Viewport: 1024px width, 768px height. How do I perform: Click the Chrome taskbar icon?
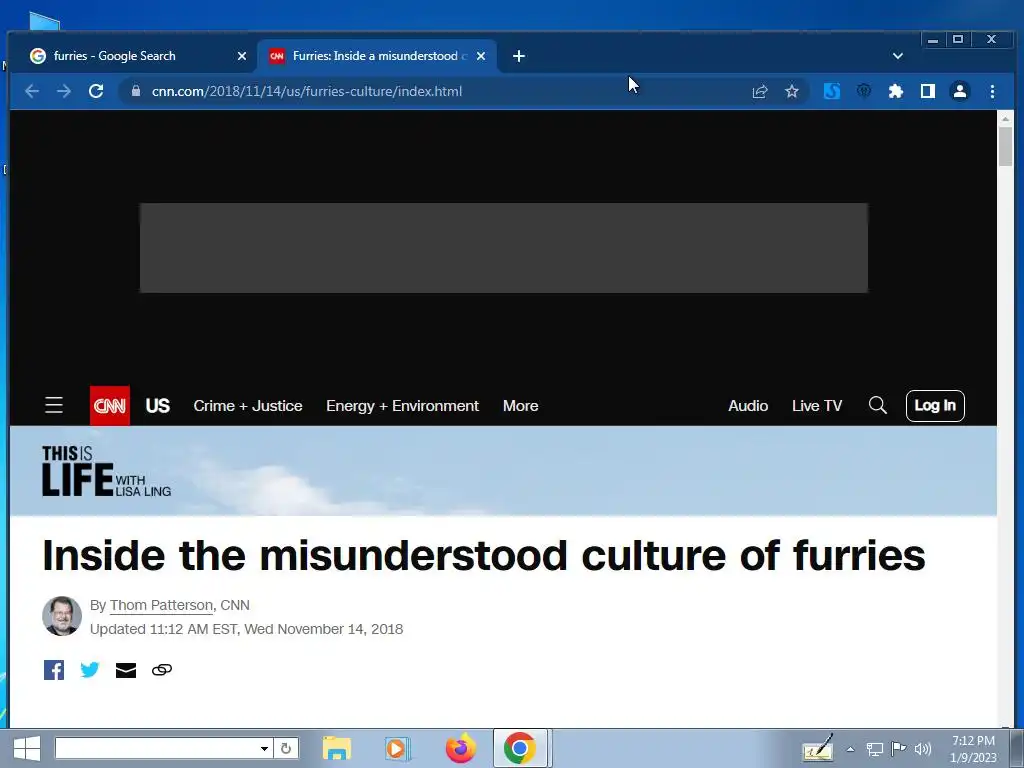[520, 748]
